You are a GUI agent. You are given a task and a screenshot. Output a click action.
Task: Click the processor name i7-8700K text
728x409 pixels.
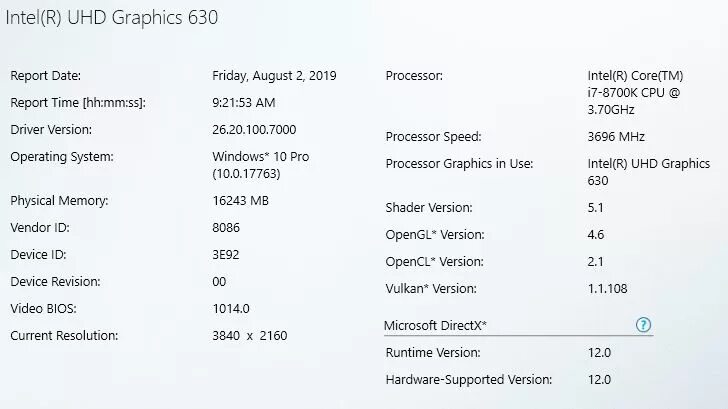[x=633, y=92]
